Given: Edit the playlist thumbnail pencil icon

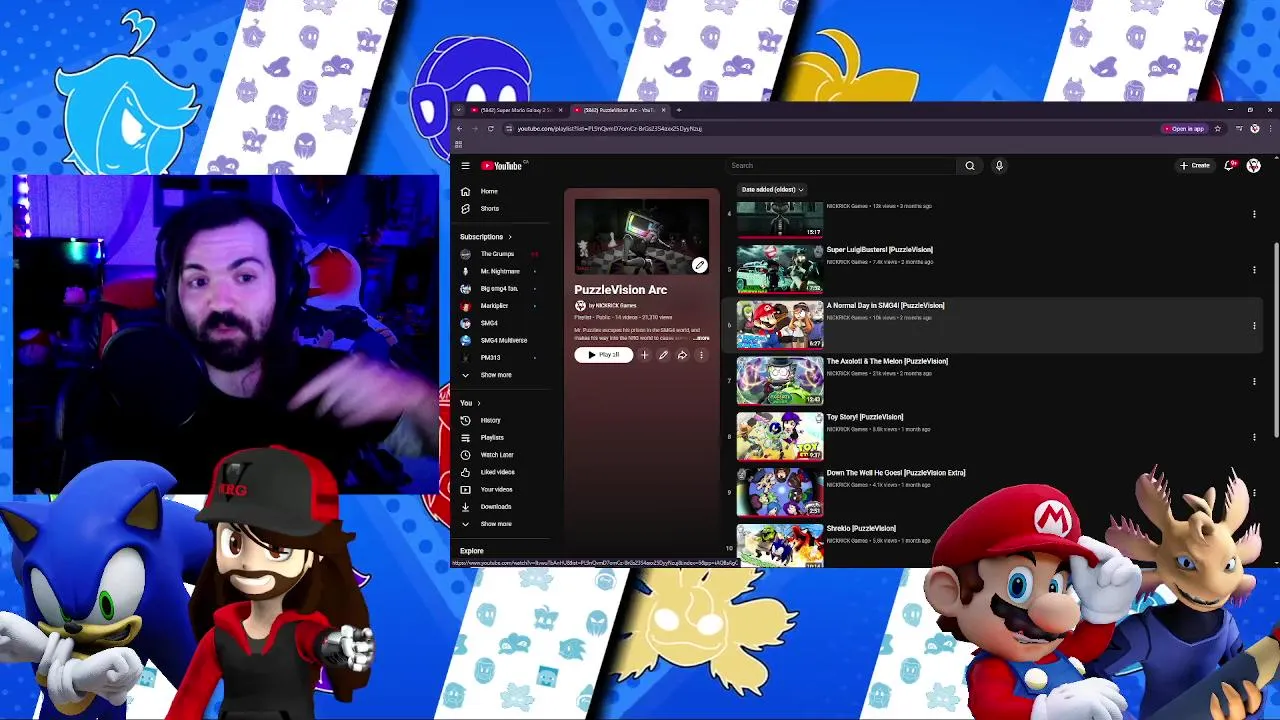Looking at the screenshot, I should point(699,265).
